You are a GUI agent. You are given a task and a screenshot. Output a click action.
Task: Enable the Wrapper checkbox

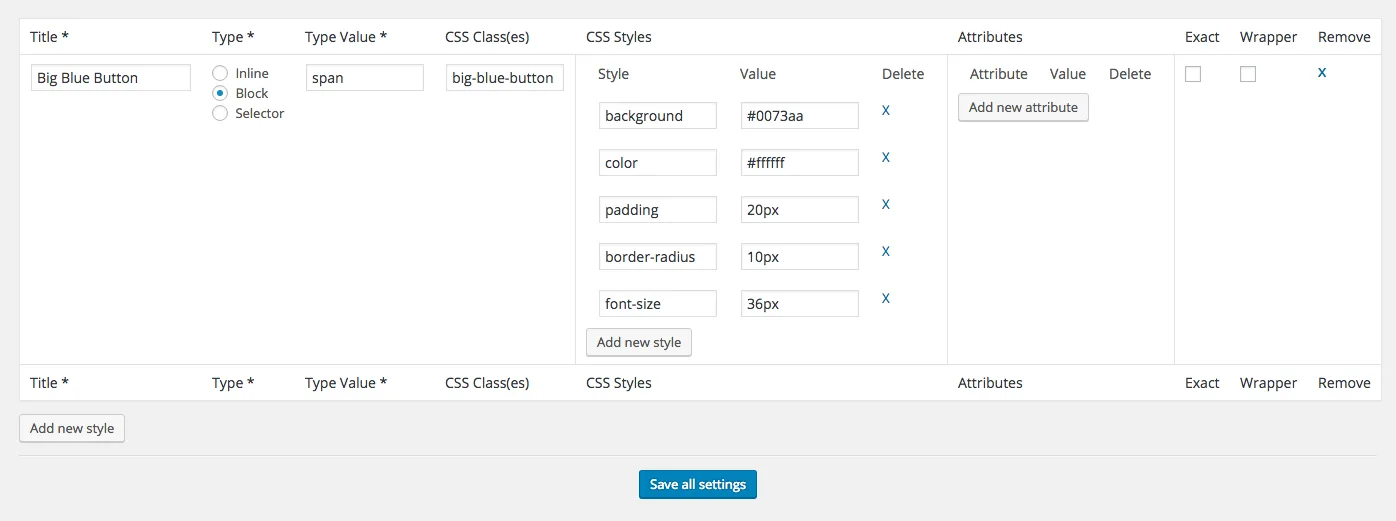1248,74
